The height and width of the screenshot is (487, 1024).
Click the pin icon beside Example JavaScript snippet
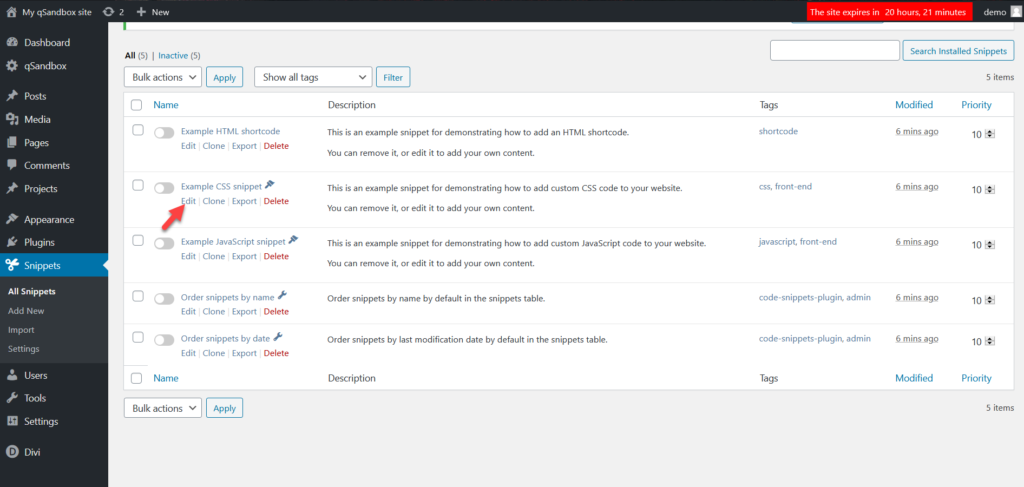[x=294, y=241]
